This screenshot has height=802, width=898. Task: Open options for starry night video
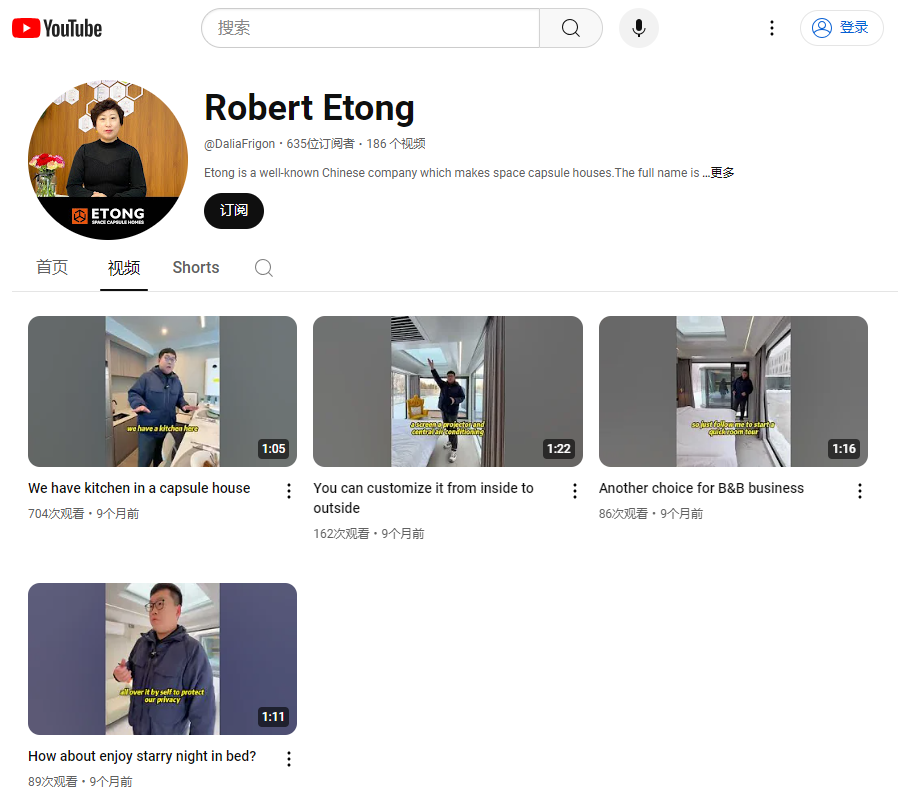pos(289,759)
